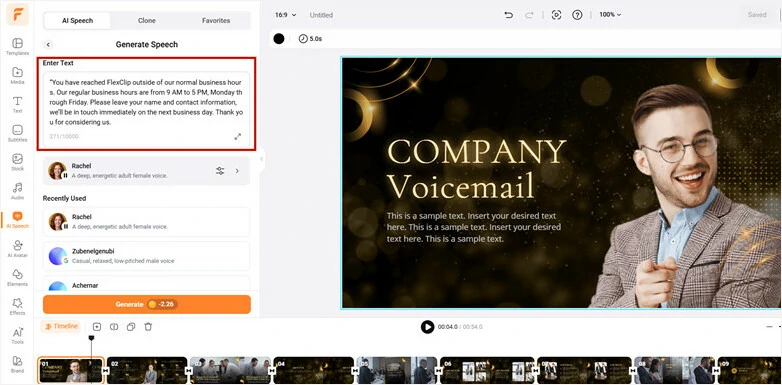The height and width of the screenshot is (385, 782).
Task: Open the Media panel
Action: pyautogui.click(x=17, y=75)
